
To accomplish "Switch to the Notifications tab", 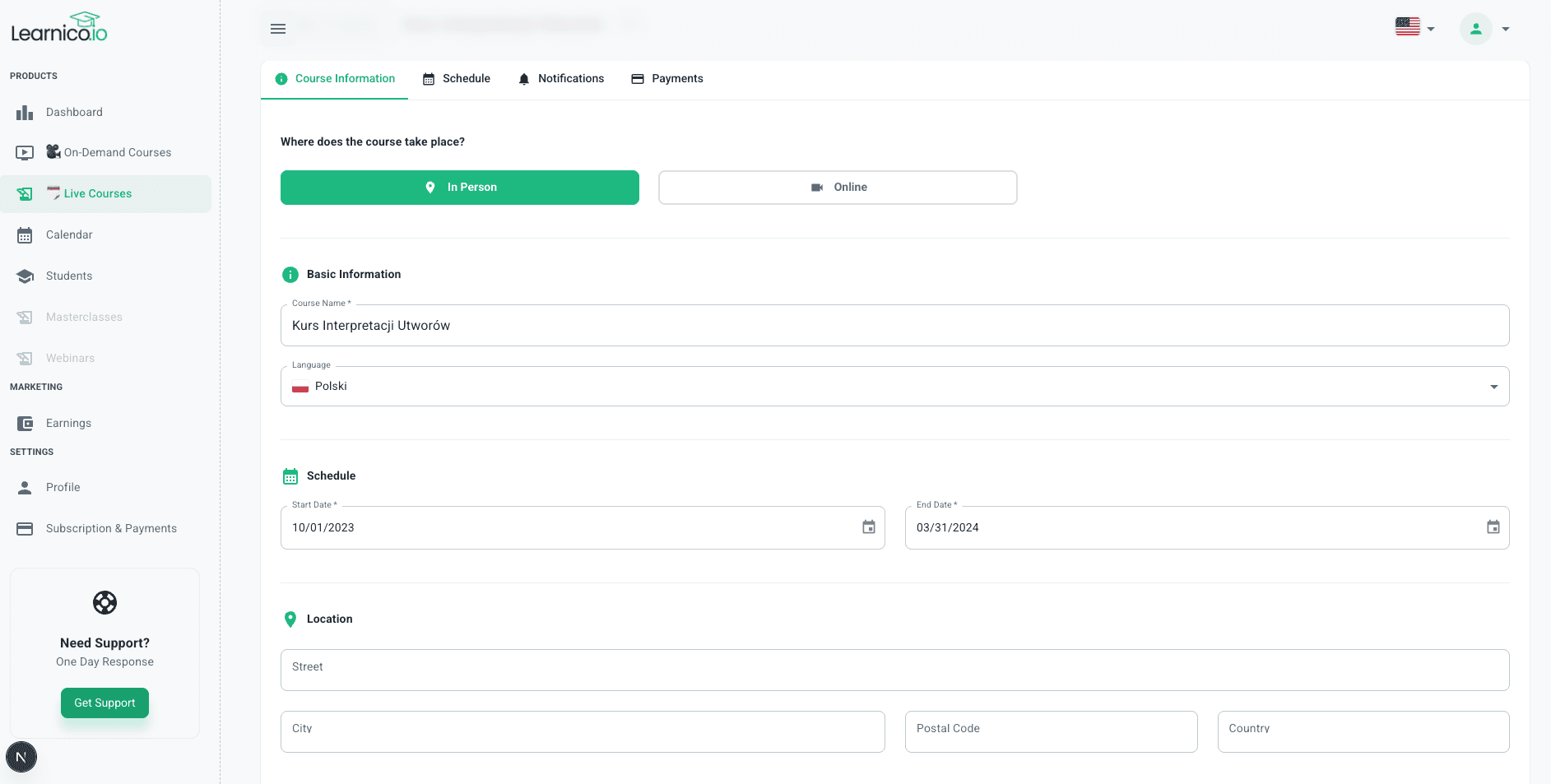I will click(x=561, y=79).
